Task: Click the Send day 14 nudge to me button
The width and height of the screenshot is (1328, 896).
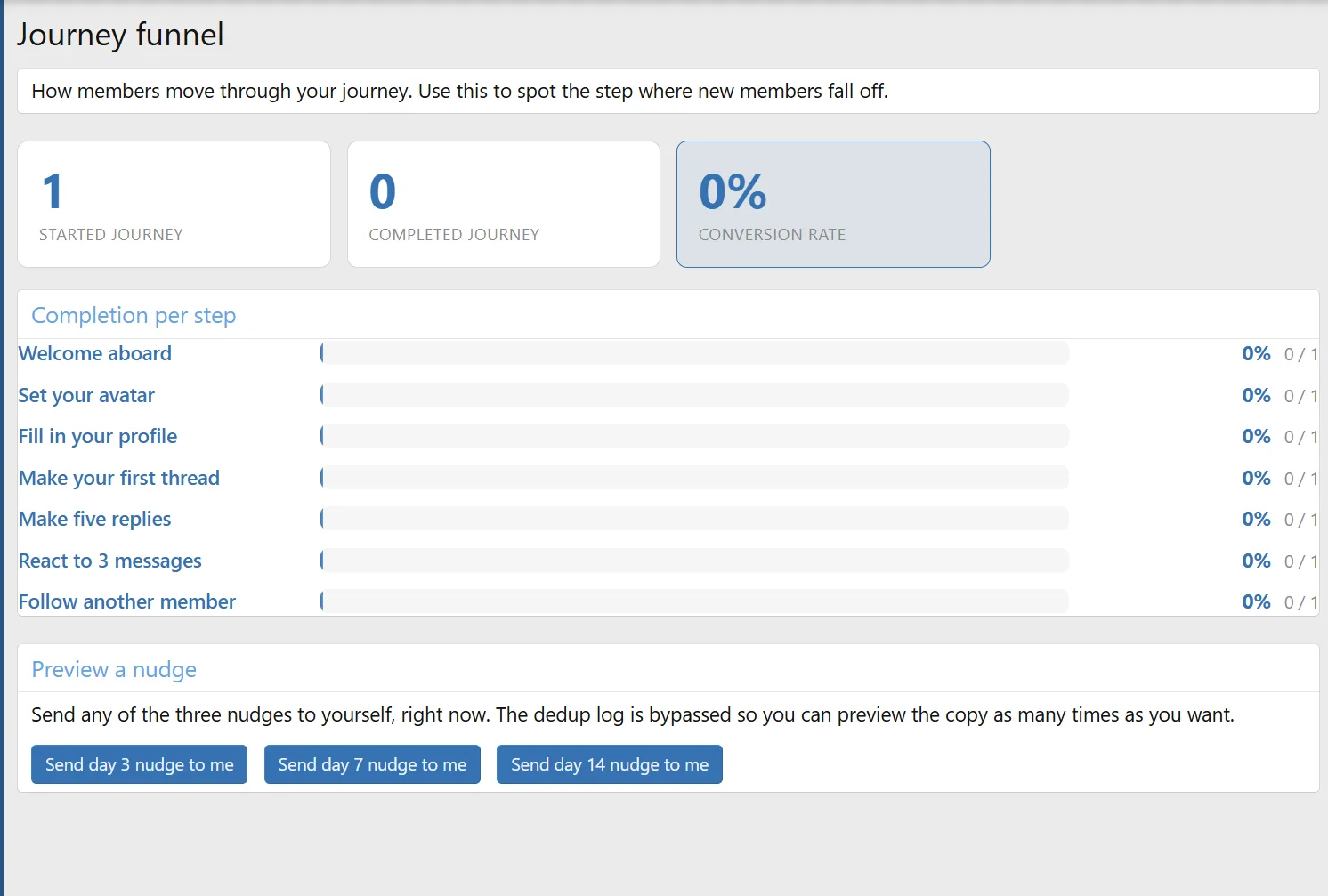Action: click(610, 764)
